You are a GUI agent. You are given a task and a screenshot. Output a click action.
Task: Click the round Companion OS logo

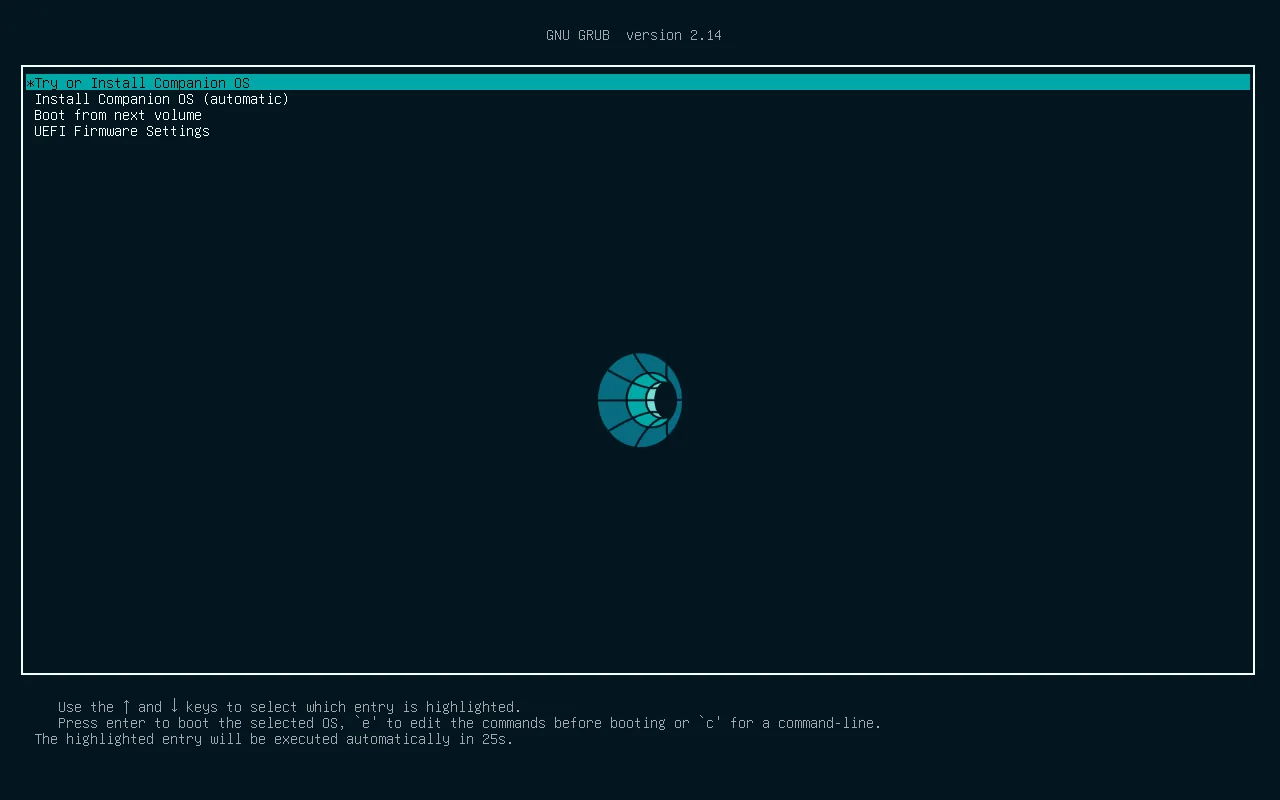(640, 400)
